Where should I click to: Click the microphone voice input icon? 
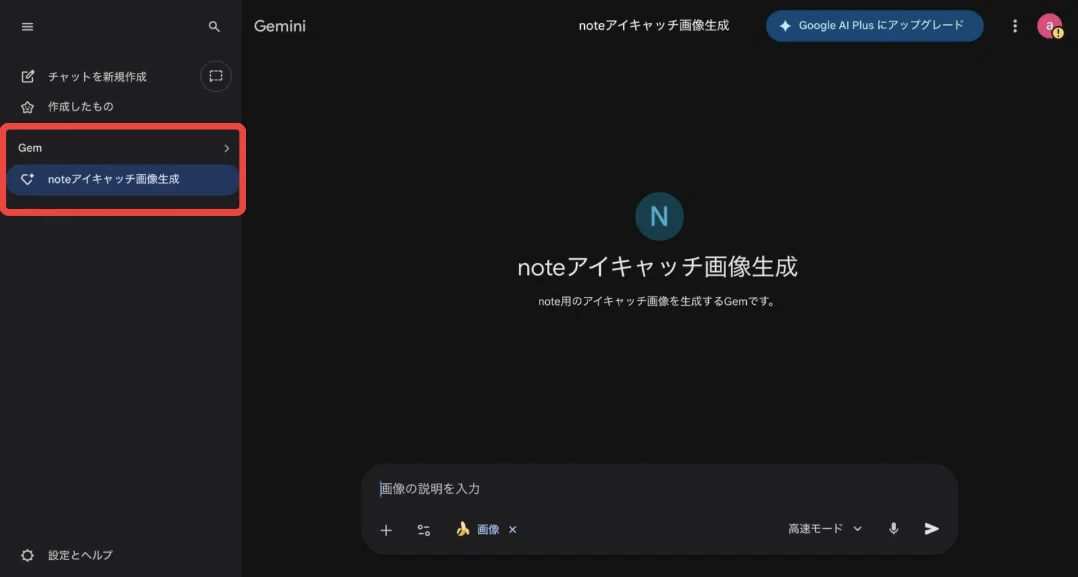[x=894, y=529]
